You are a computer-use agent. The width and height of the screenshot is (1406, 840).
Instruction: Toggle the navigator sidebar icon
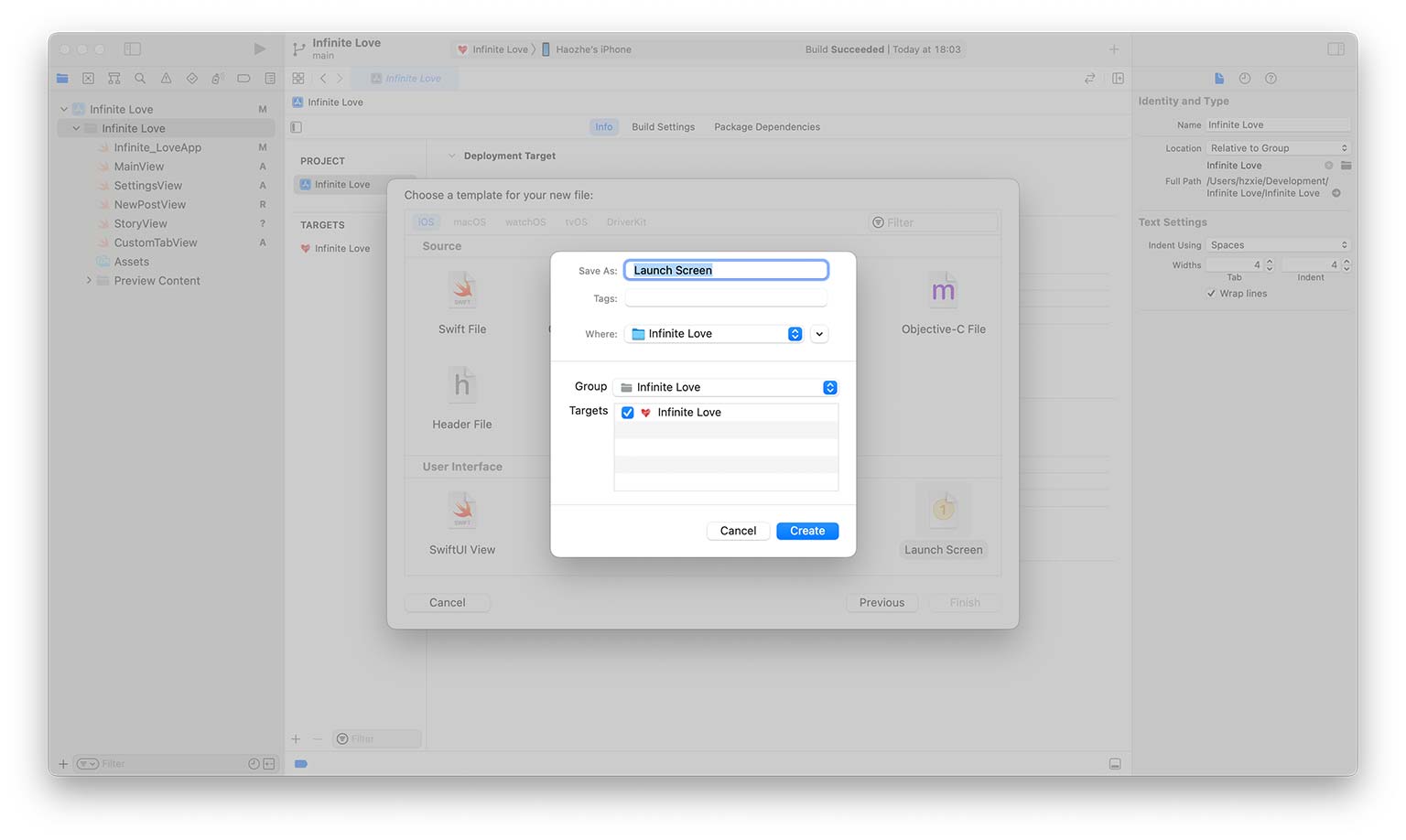click(133, 48)
